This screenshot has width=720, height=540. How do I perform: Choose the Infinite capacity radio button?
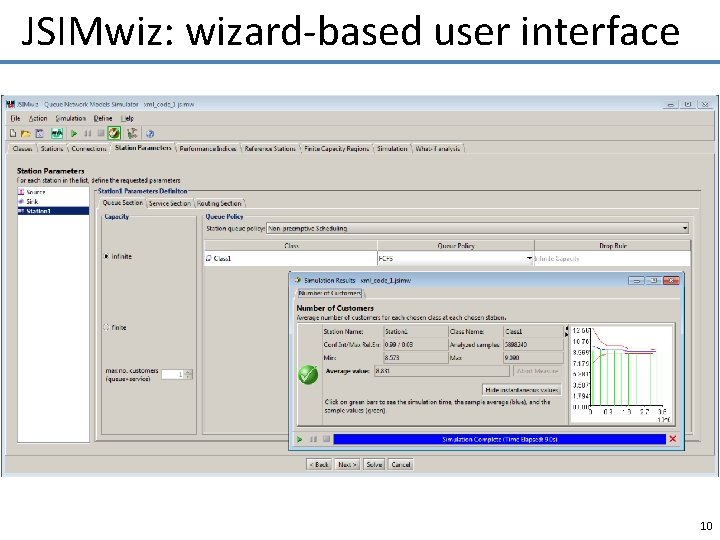click(107, 256)
